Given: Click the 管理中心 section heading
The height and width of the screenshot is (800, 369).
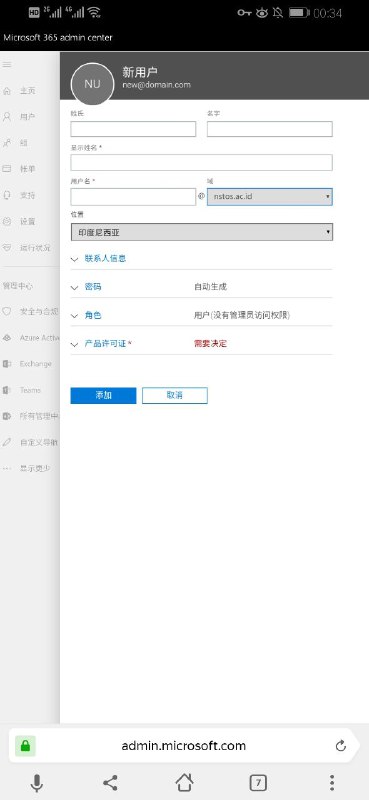Looking at the screenshot, I should click(x=18, y=286).
